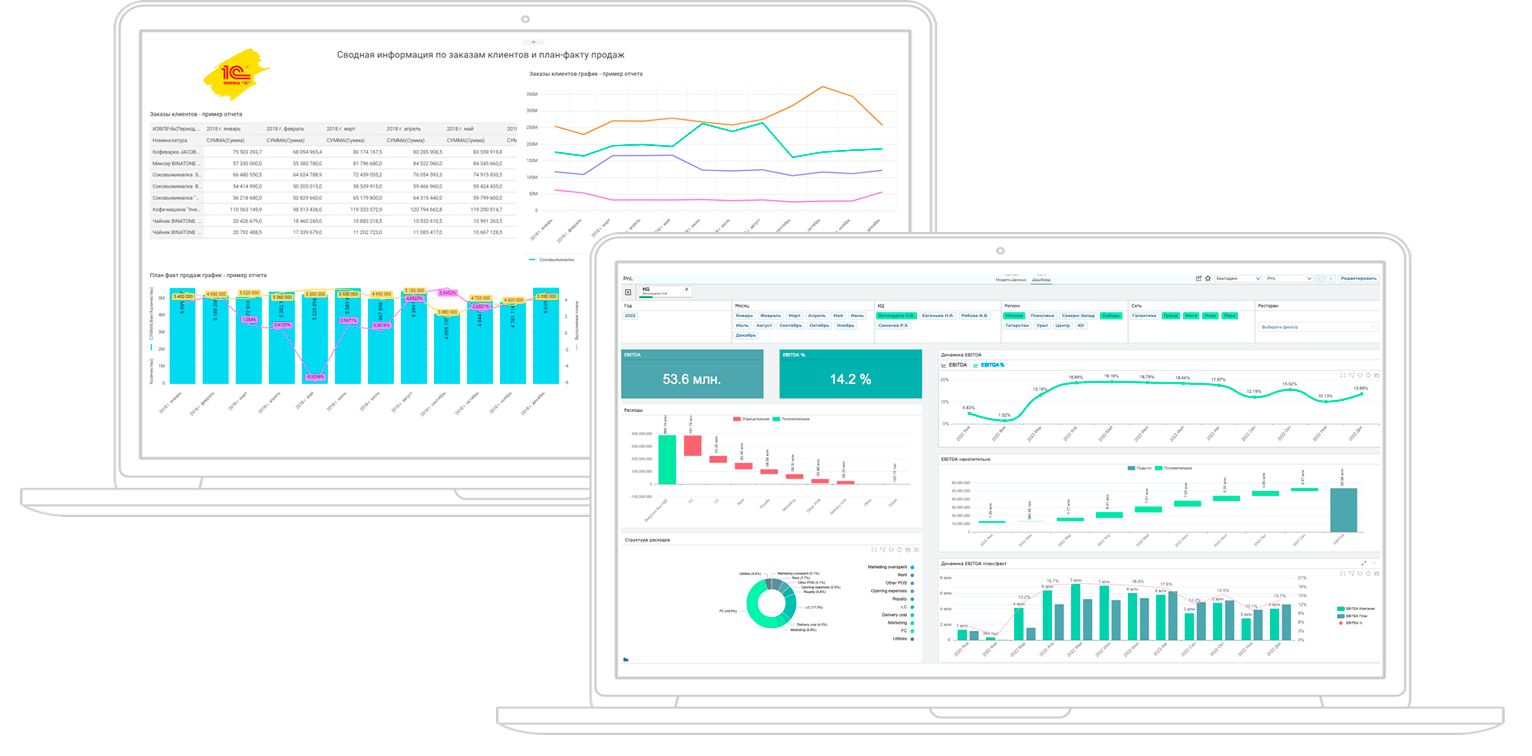Image resolution: width=1532 pixels, height=756 pixels.
Task: Toggle the EBITDA План legend entry
Action: [1353, 616]
